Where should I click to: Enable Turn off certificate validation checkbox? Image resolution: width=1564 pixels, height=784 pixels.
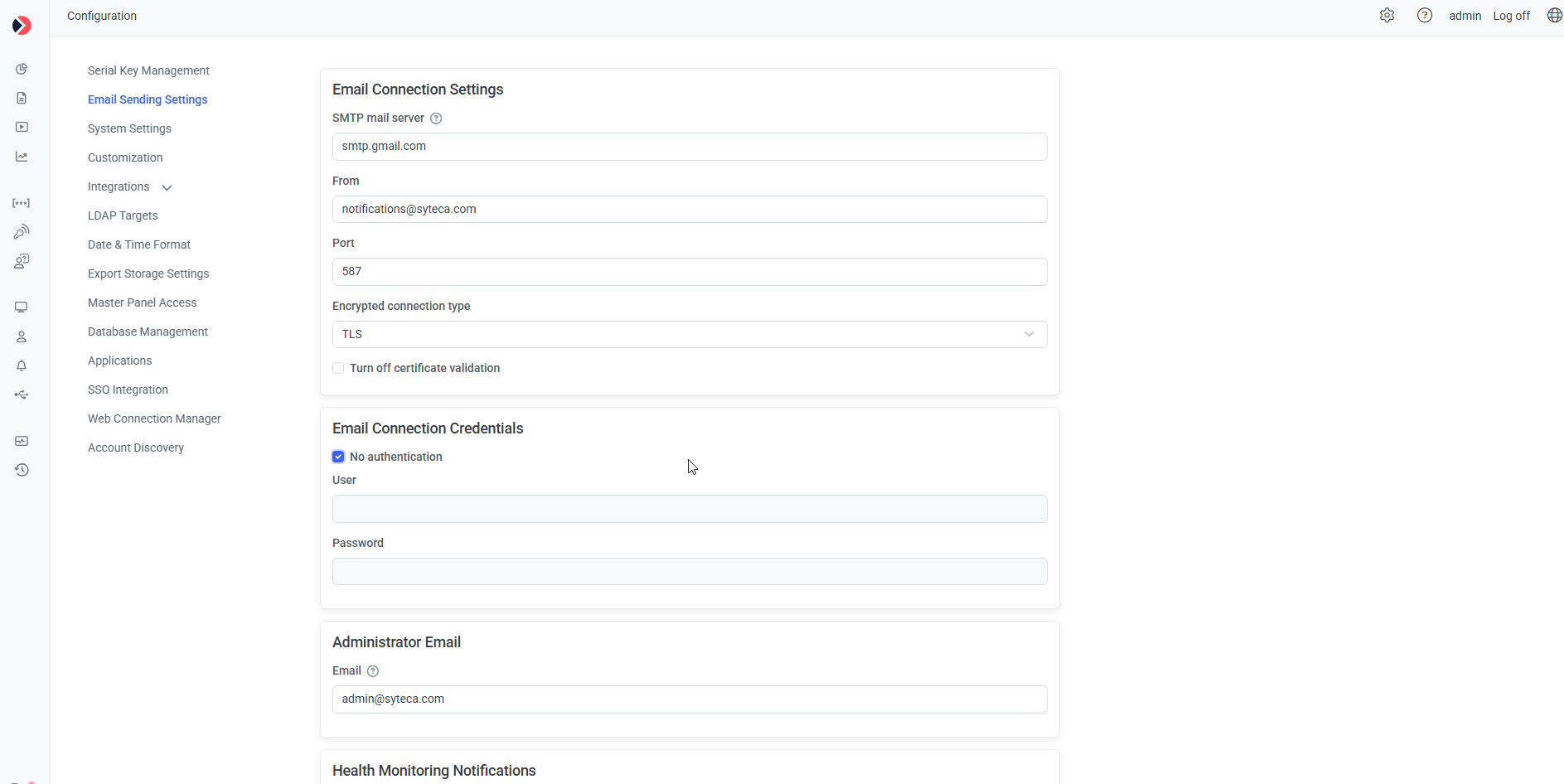click(x=338, y=368)
